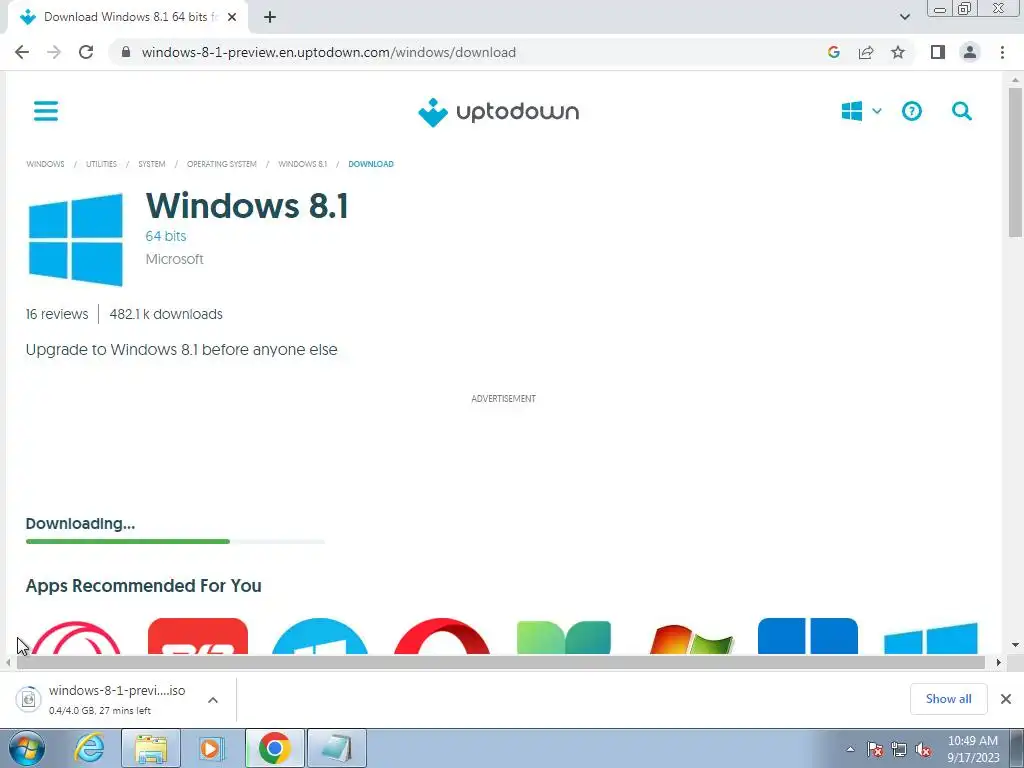Click the 64 bits label

coord(166,236)
